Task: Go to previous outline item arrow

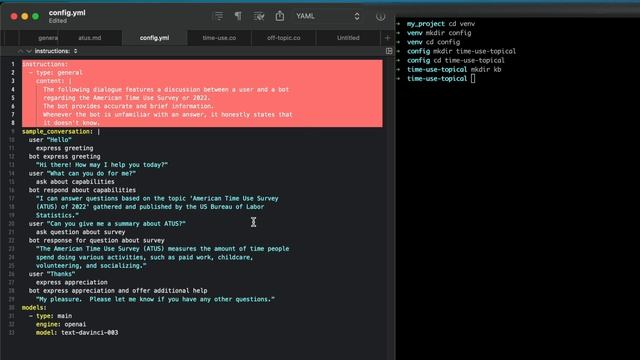Action: click(20, 51)
